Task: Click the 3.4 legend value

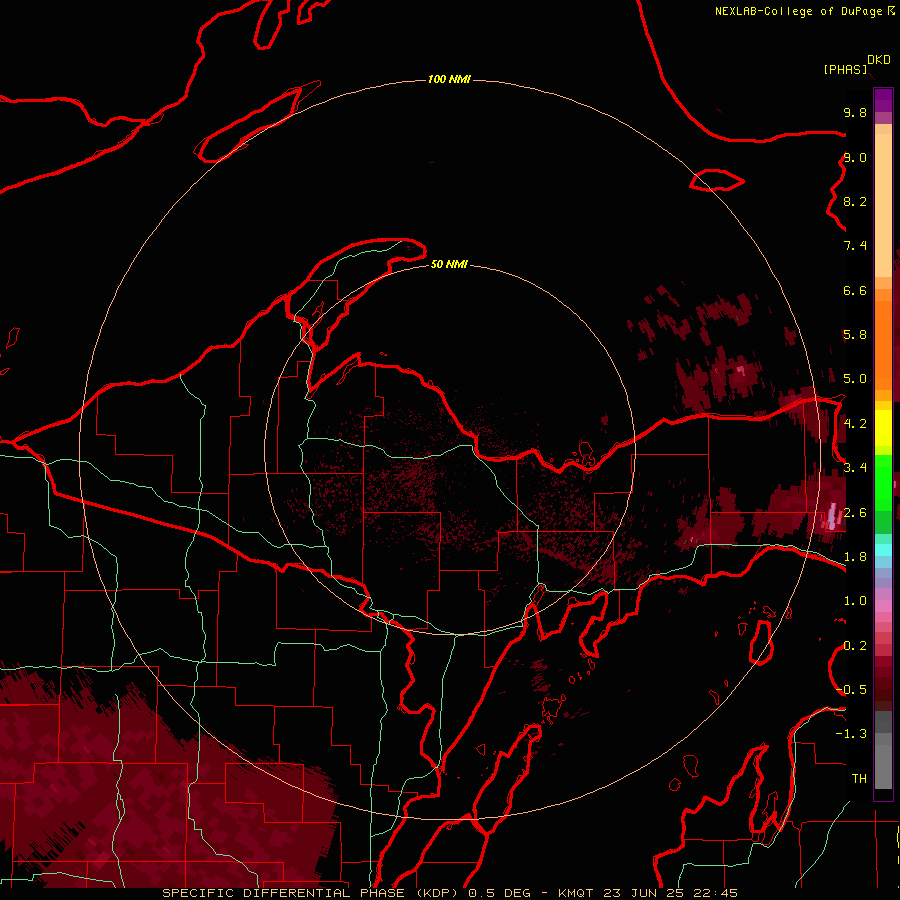Action: [x=855, y=468]
